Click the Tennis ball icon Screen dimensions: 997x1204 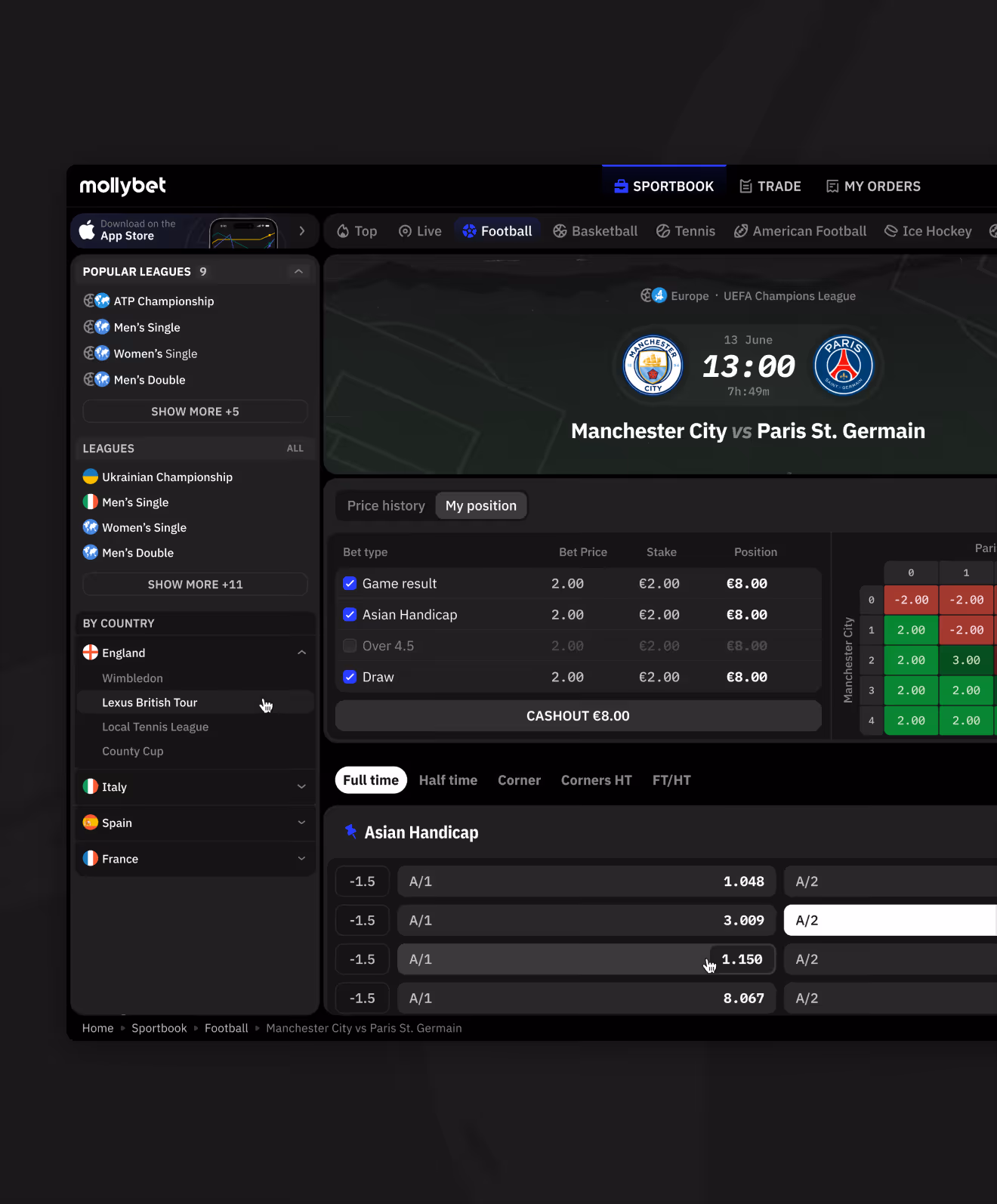tap(663, 231)
